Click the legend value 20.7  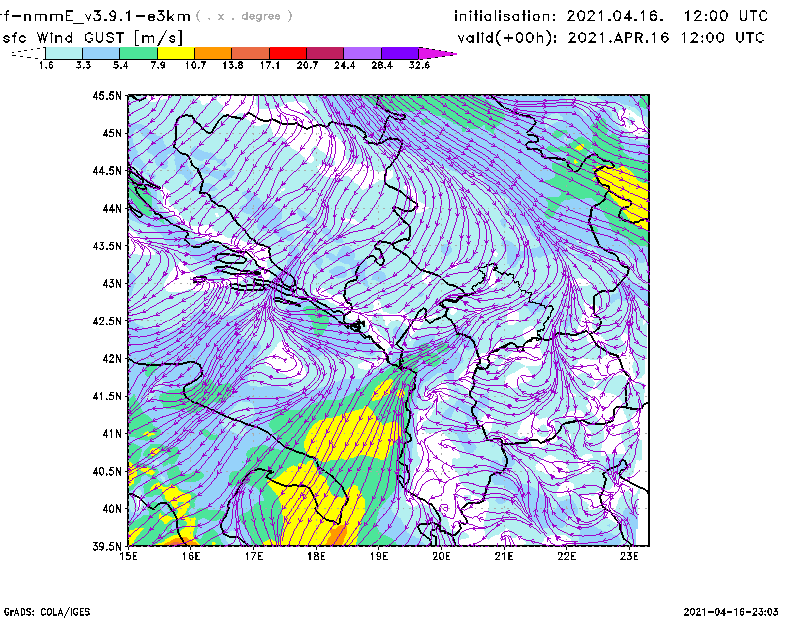point(307,65)
